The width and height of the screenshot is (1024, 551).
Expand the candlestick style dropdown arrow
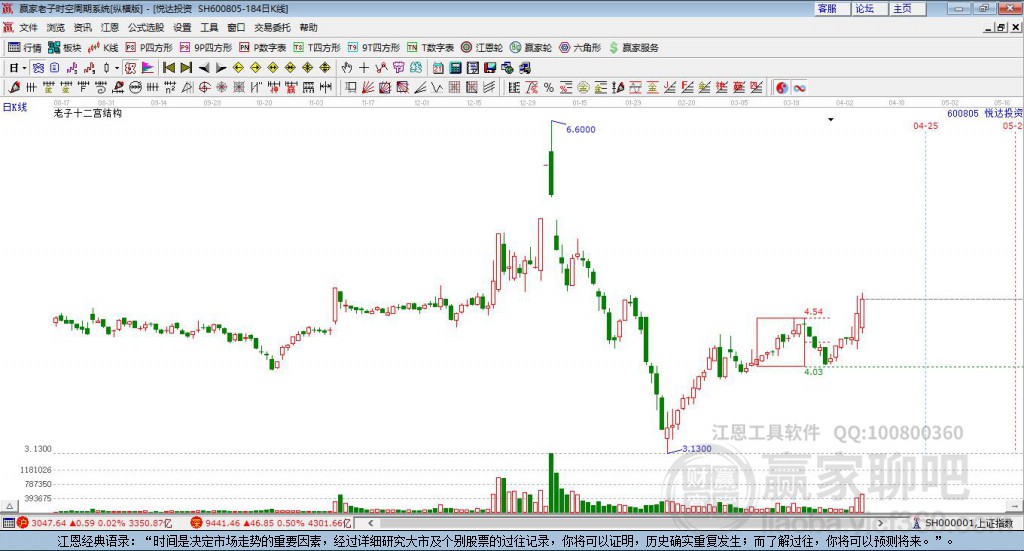tap(117, 68)
